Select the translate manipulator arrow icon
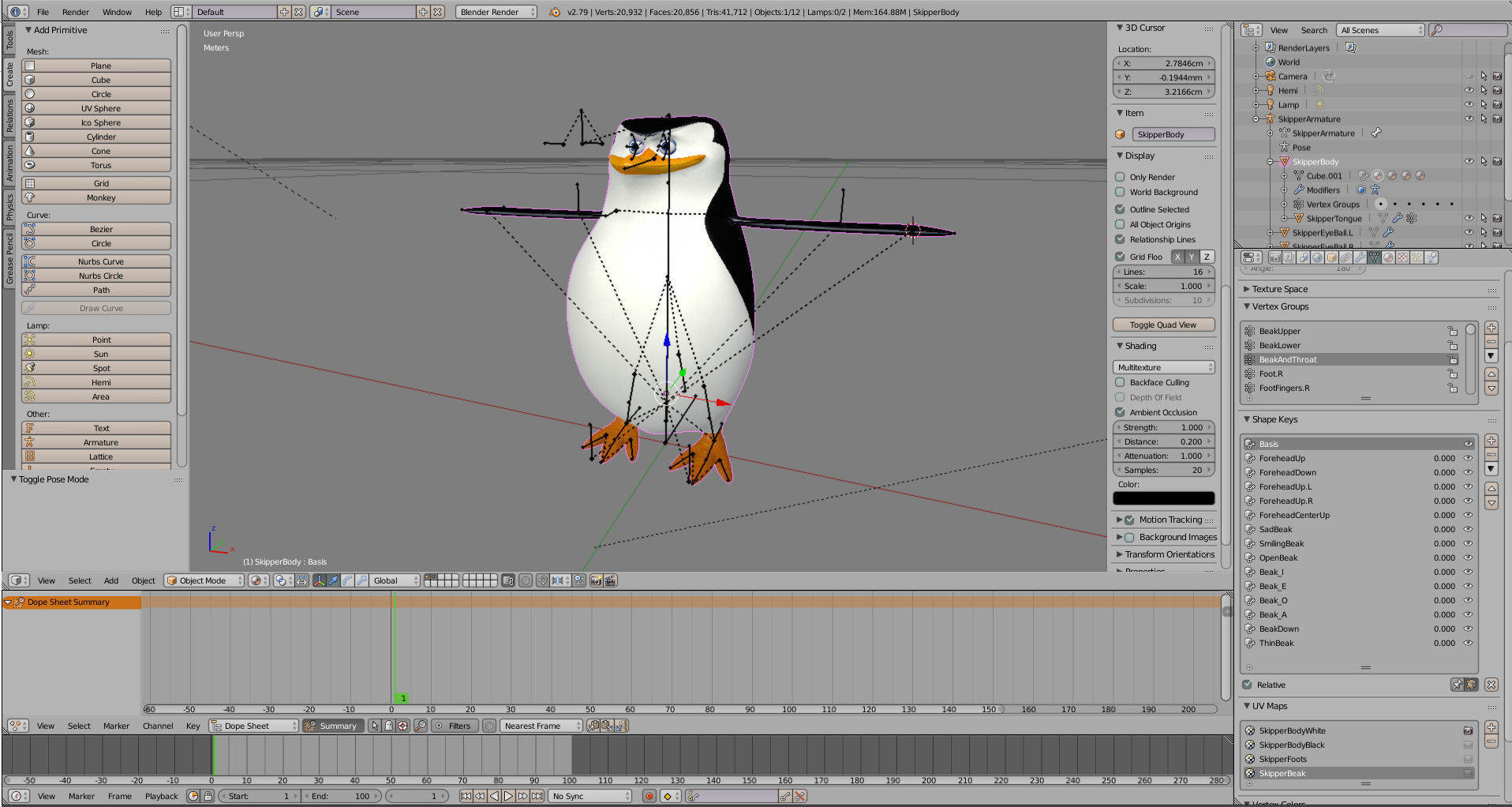 pyautogui.click(x=333, y=580)
